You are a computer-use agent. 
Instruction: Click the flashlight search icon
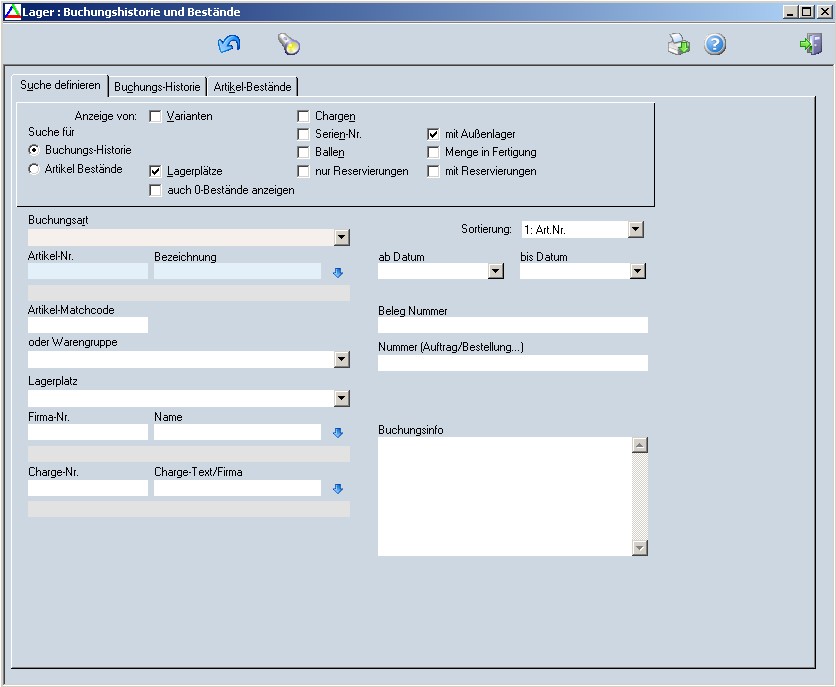[x=288, y=45]
